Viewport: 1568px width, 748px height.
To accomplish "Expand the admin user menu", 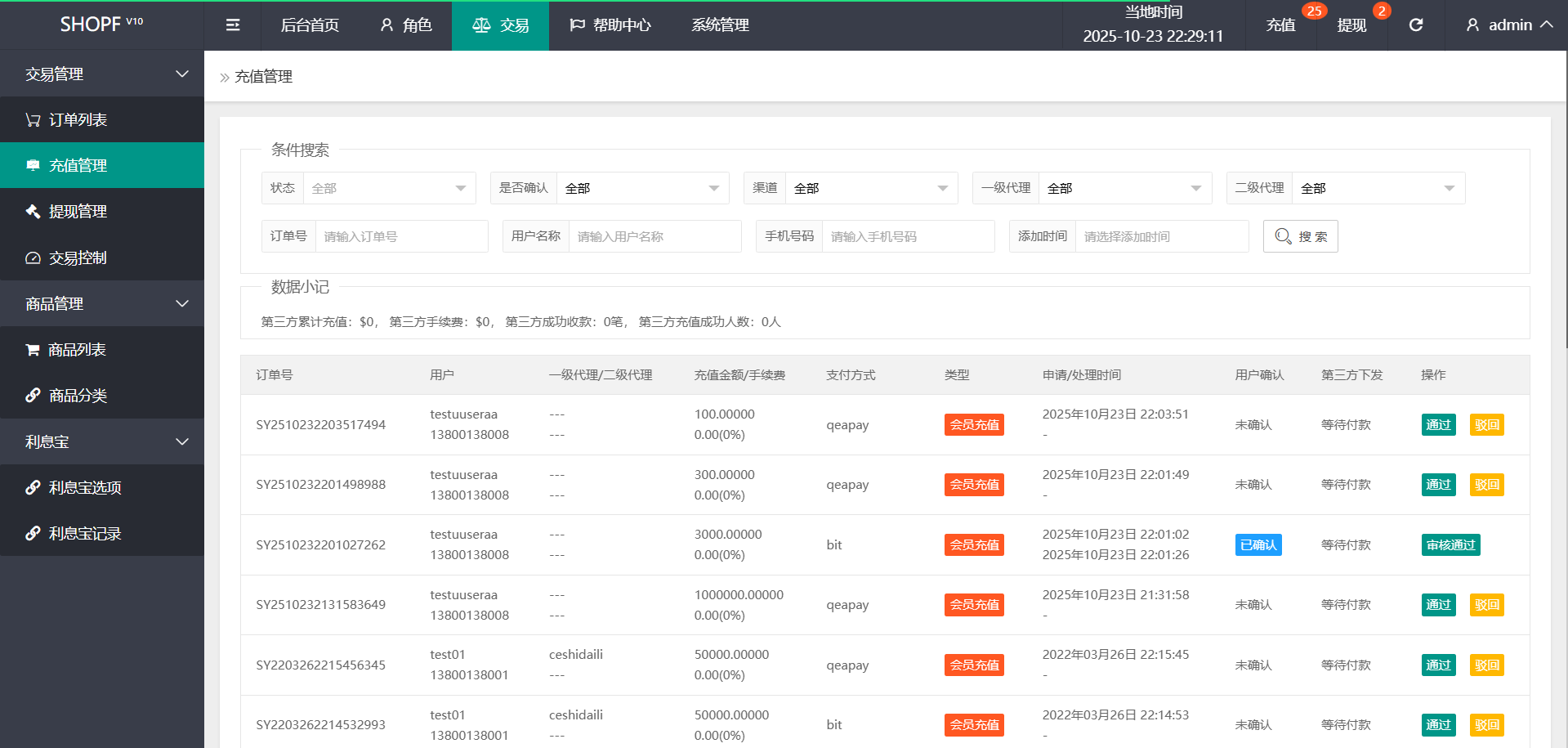I will 1508,25.
